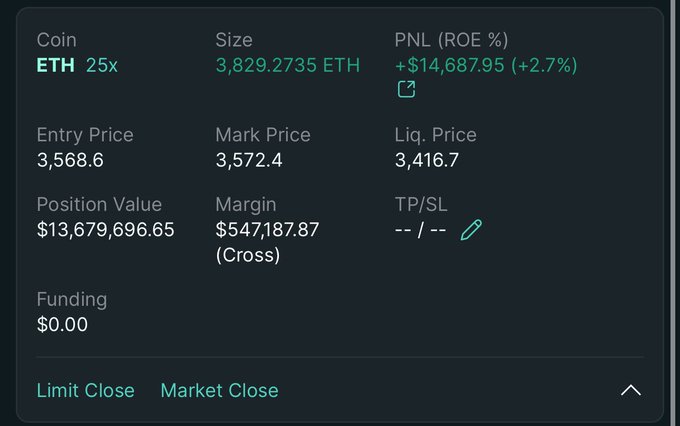
Task: Click the $547,187.87 margin amount
Action: click(267, 230)
